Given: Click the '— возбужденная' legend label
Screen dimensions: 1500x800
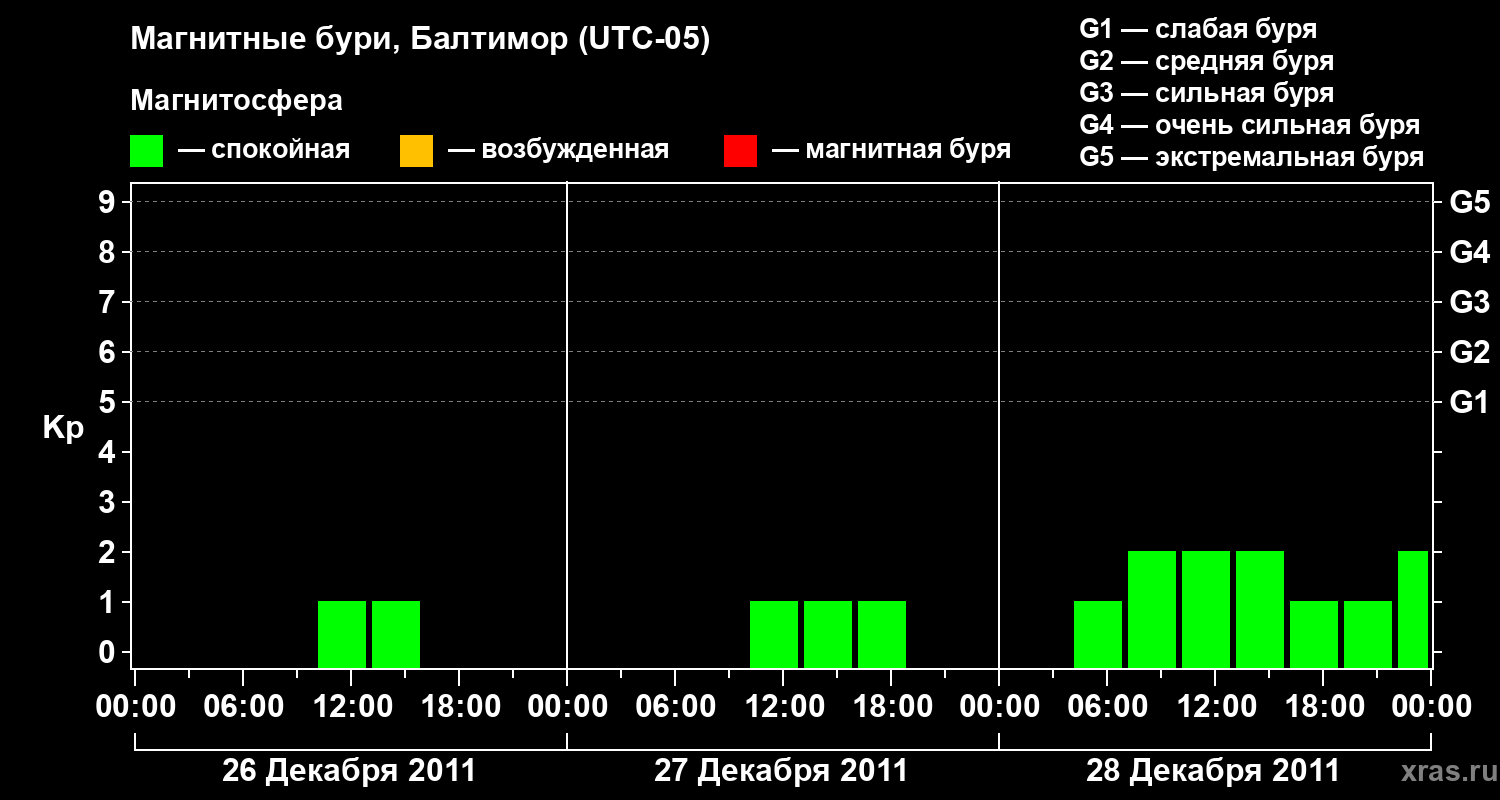Looking at the screenshot, I should point(558,150).
